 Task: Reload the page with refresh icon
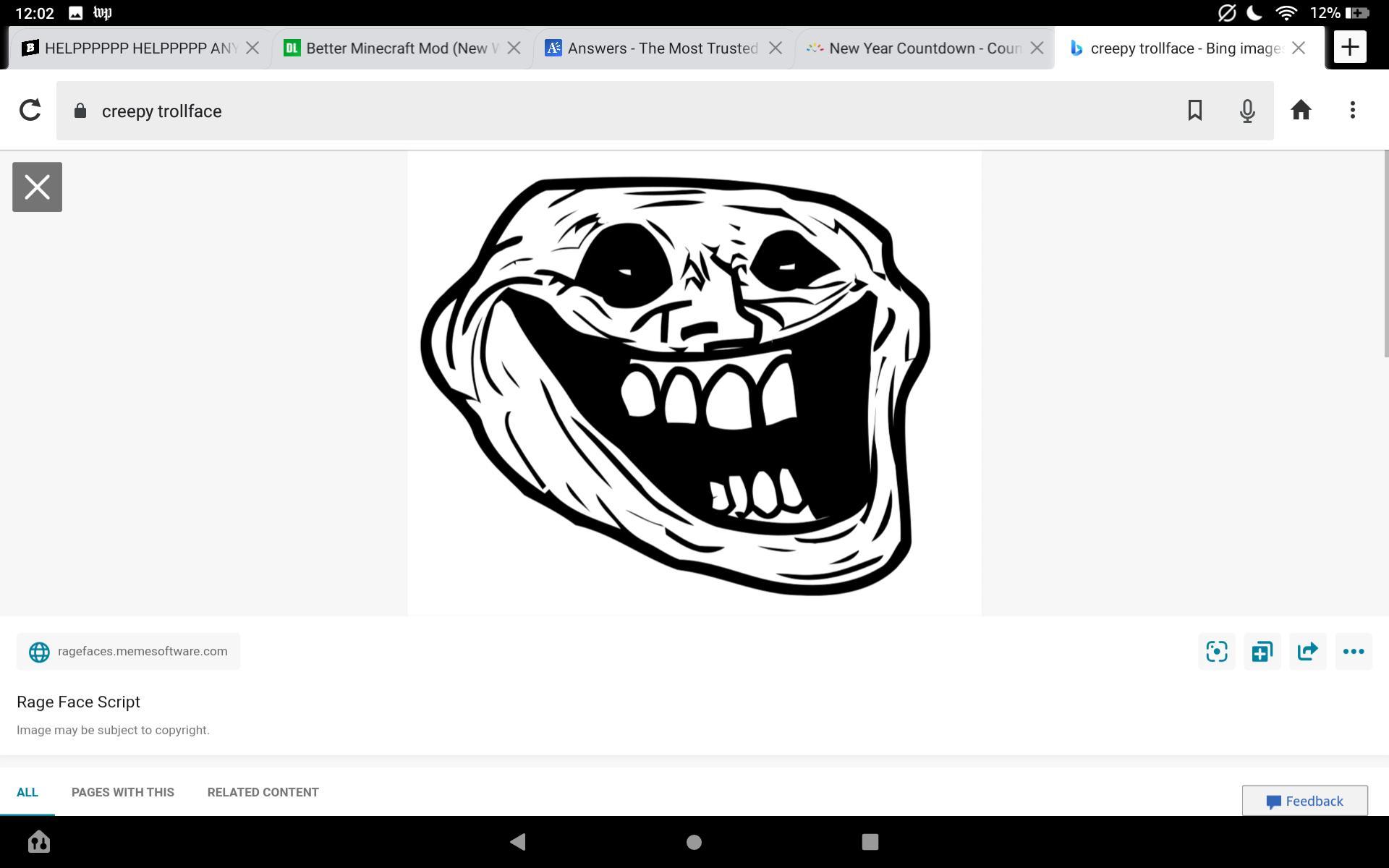(30, 111)
